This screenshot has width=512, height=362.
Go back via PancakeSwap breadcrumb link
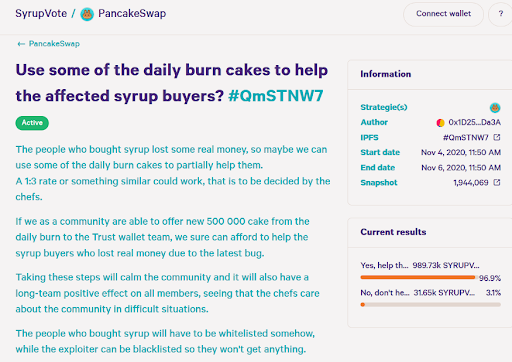pos(54,44)
